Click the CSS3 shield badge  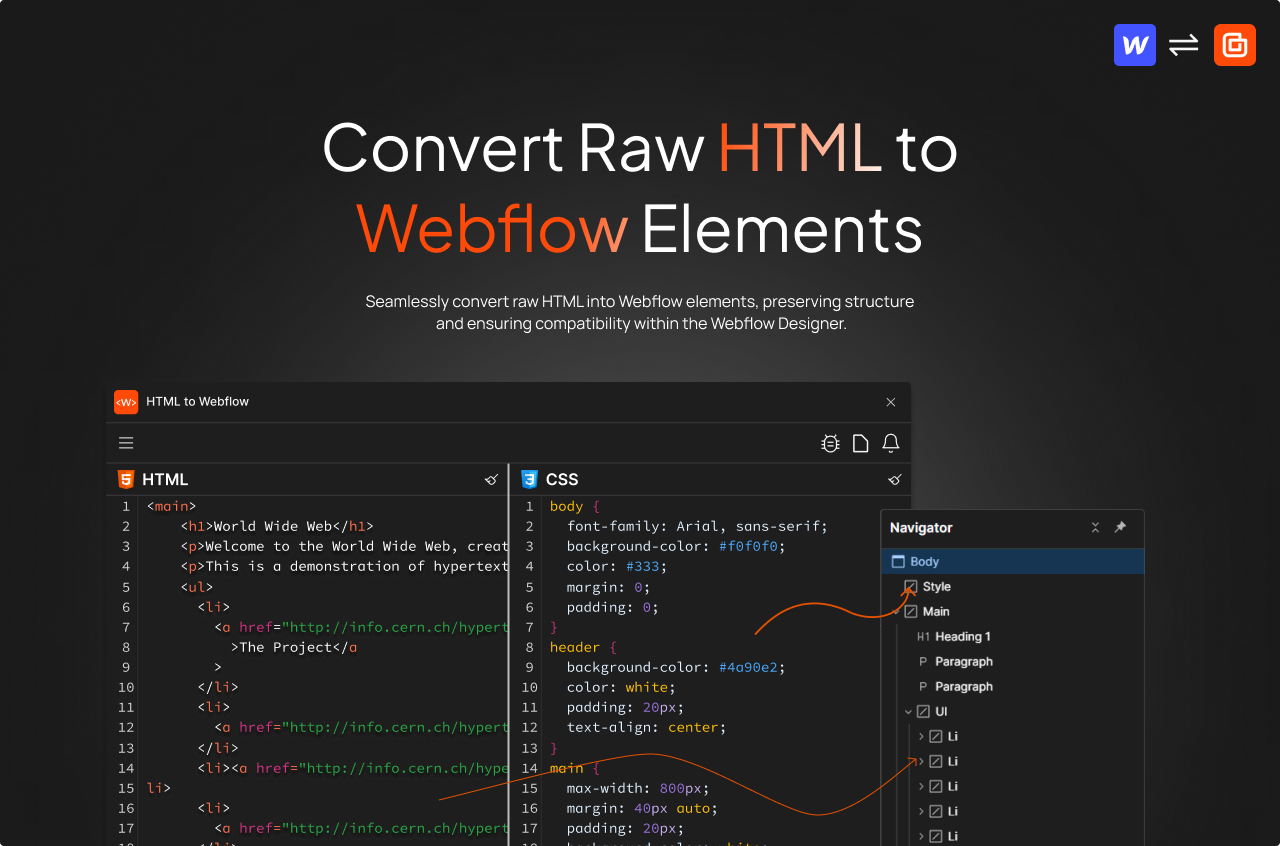(x=529, y=479)
